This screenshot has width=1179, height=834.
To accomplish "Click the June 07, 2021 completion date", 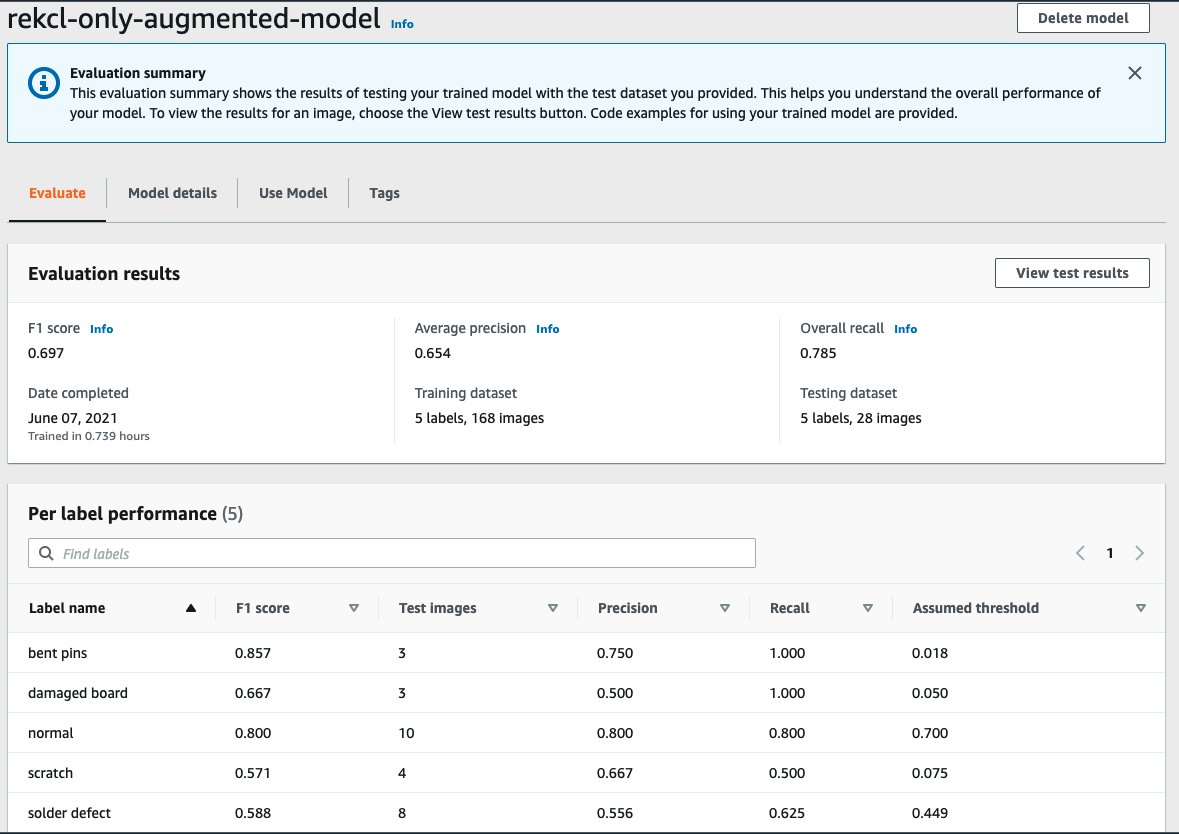I will pyautogui.click(x=72, y=418).
